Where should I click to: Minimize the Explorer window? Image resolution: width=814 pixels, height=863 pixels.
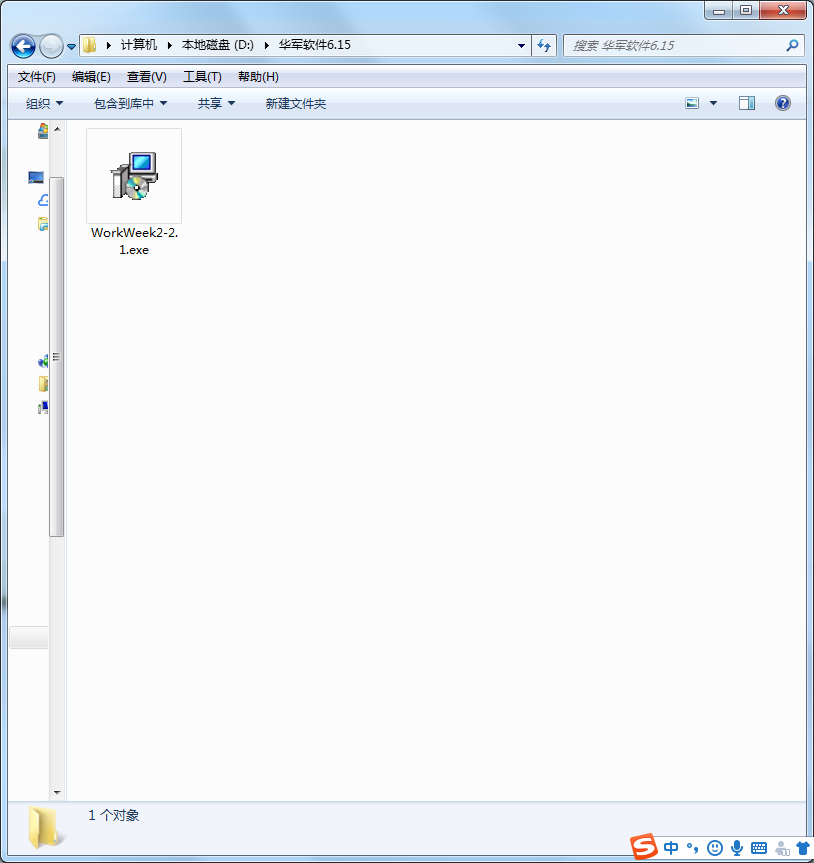[x=719, y=11]
